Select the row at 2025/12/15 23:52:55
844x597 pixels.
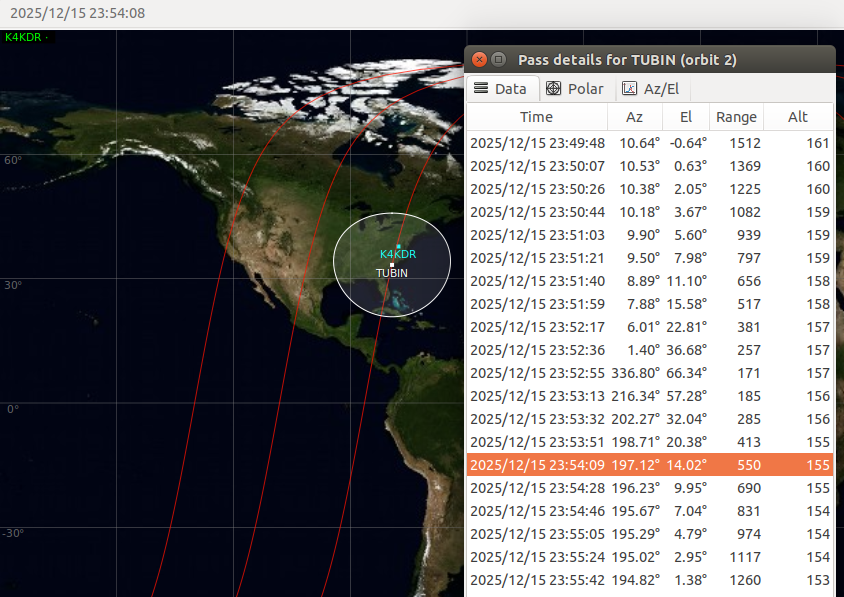click(650, 373)
